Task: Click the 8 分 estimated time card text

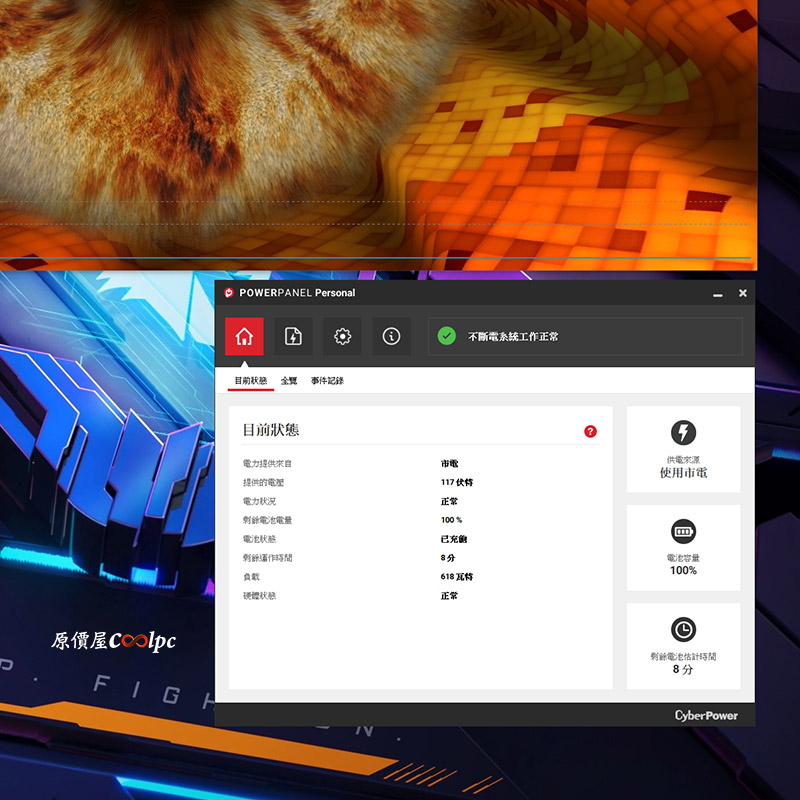Action: [x=683, y=669]
